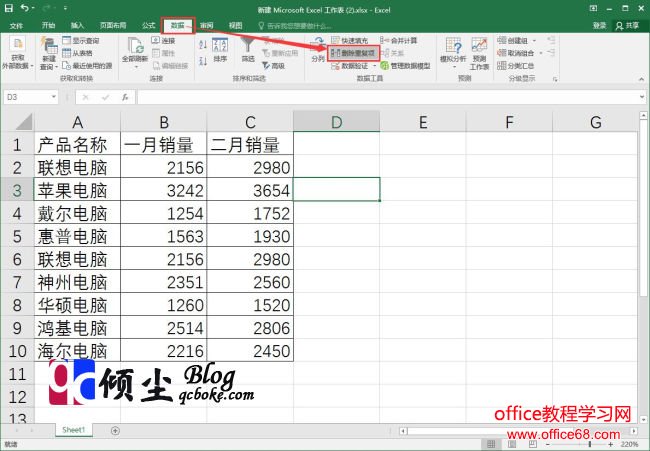Switch to the 页面布局 (Page Layout) tab
Screen dimensions: 650x451
[x=113, y=26]
